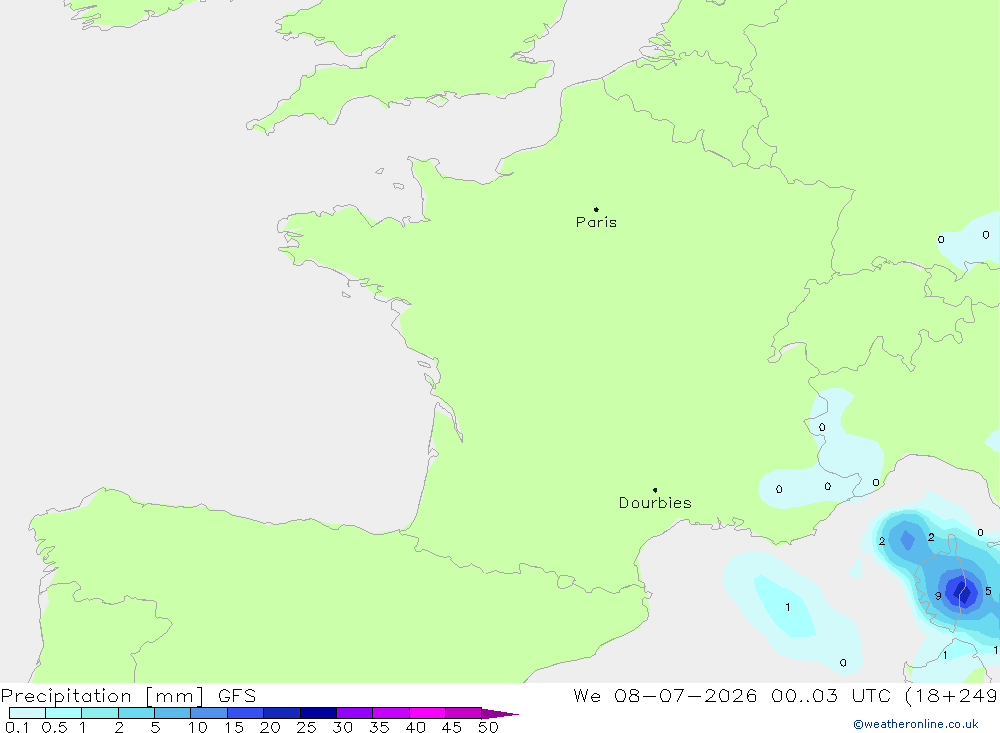1000x733 pixels.
Task: Click the legend scale value '25'
Action: (306, 727)
